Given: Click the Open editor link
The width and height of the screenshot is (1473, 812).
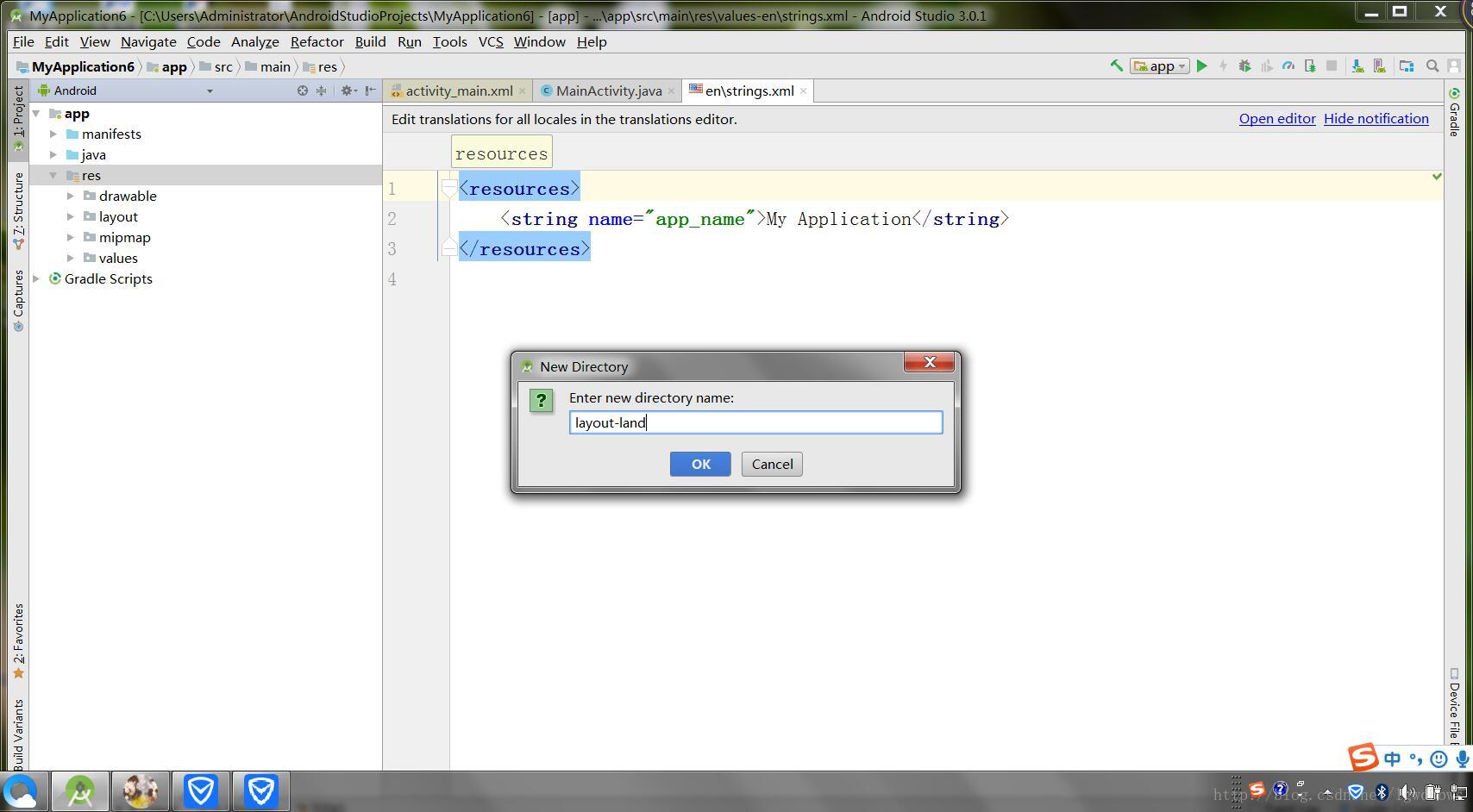Looking at the screenshot, I should [x=1277, y=119].
